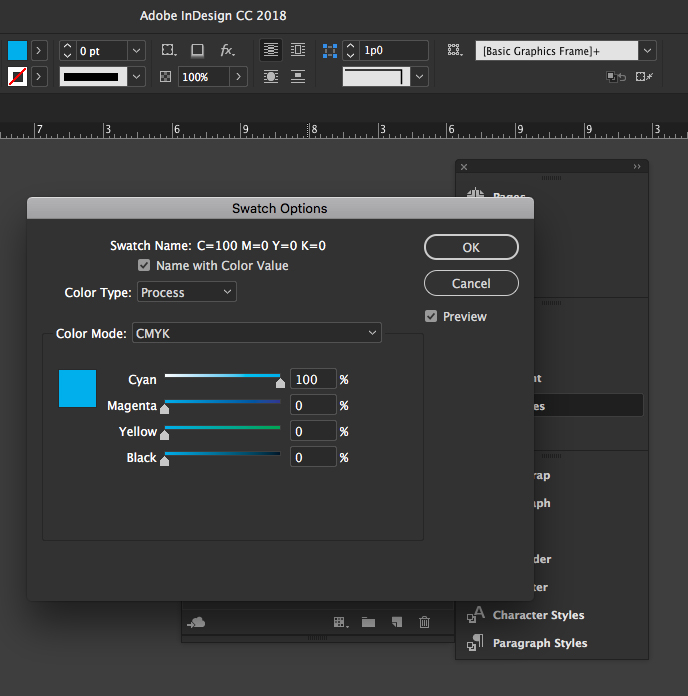Click the red-slash stroke color box
Viewport: 688px width, 696px height.
coord(17,76)
